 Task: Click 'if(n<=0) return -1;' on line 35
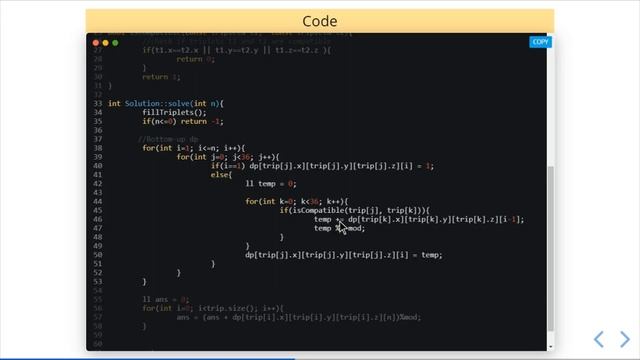pos(183,122)
